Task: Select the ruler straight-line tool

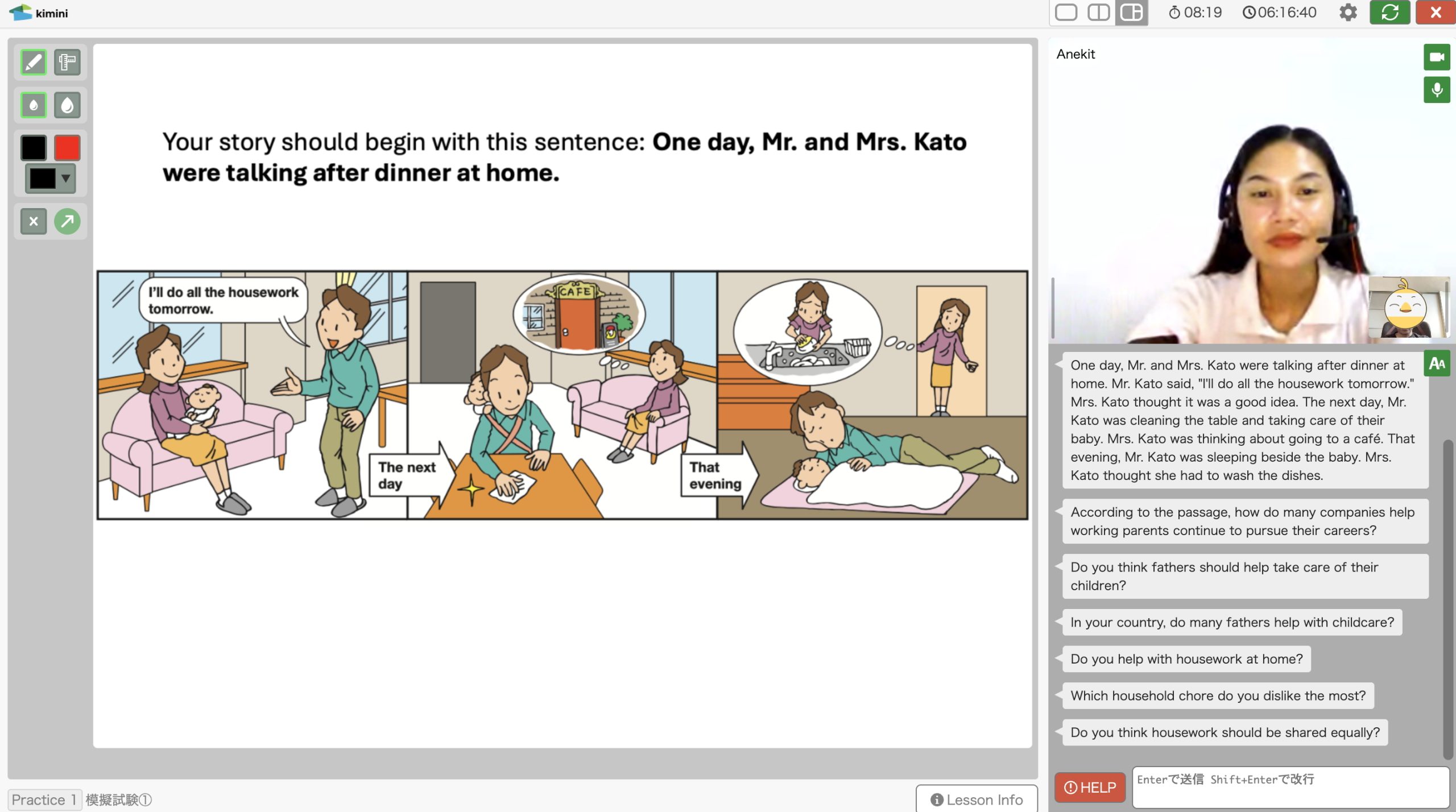Action: coord(67,62)
